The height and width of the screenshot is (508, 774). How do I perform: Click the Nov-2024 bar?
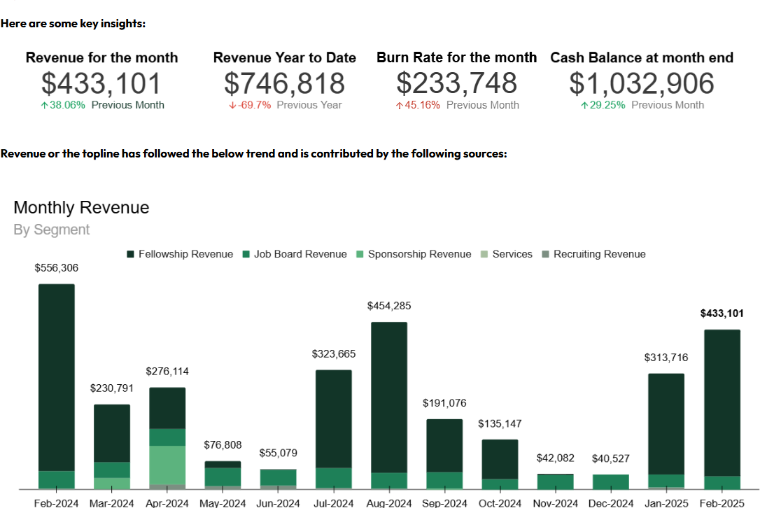point(555,482)
